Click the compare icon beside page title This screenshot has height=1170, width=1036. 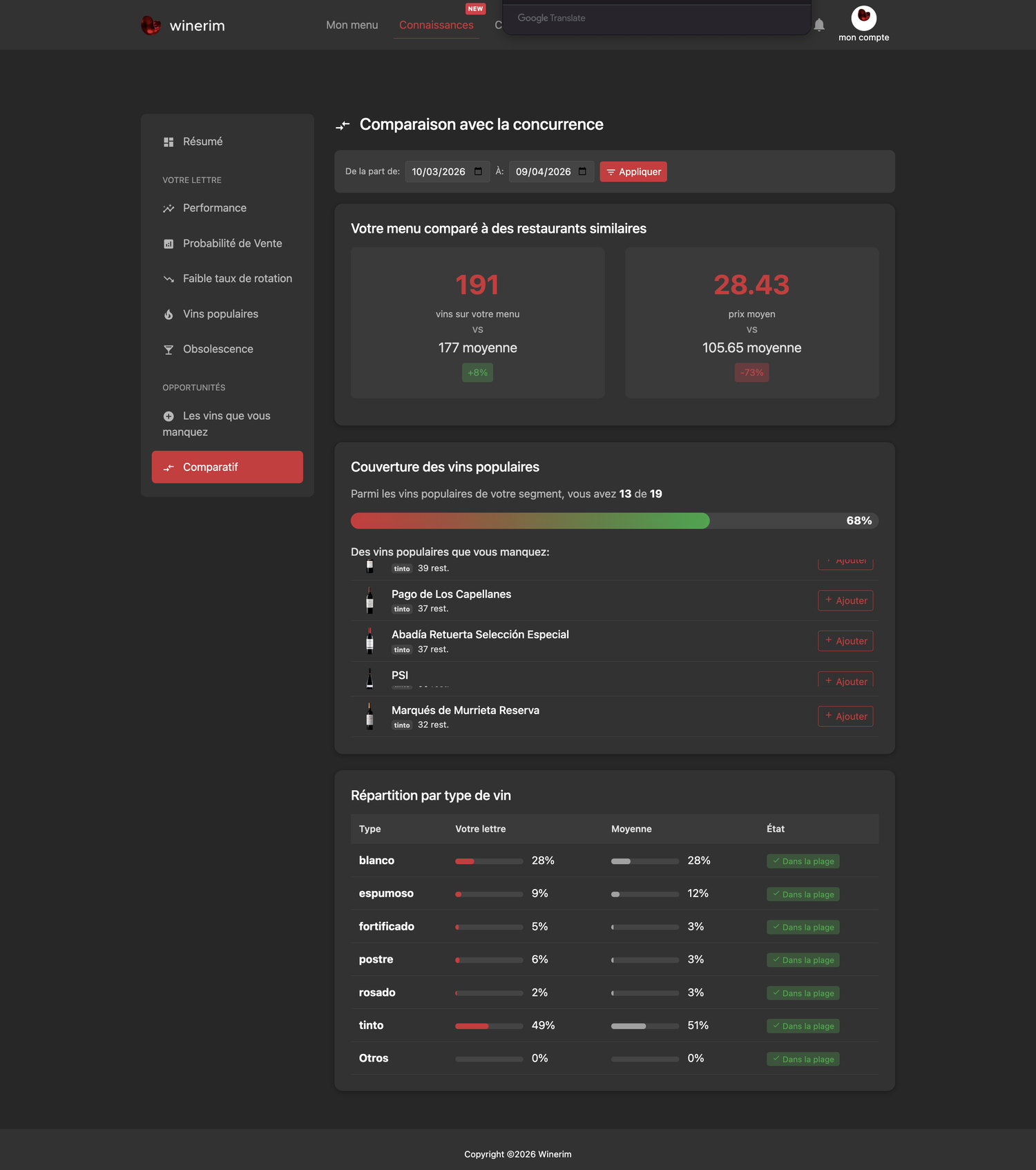click(343, 125)
